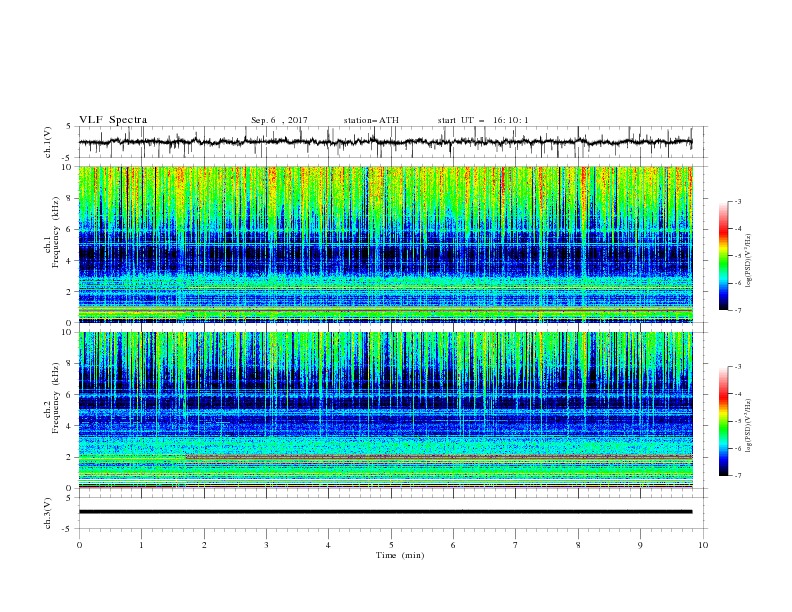Click the "ch.3(V)" waveform axis label
Image resolution: width=792 pixels, height=612 pixels.
click(x=48, y=513)
